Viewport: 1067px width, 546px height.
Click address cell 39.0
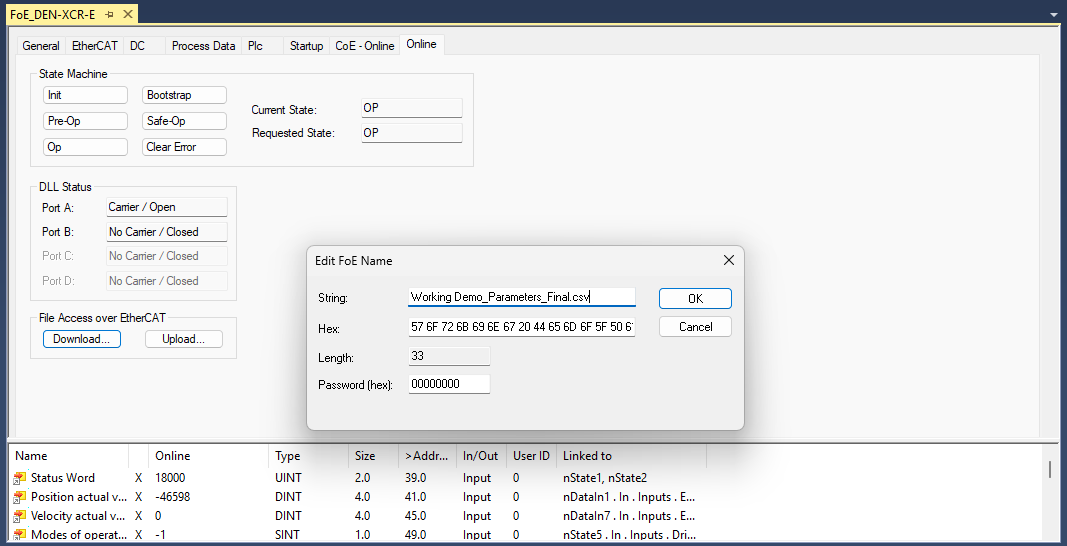point(415,478)
